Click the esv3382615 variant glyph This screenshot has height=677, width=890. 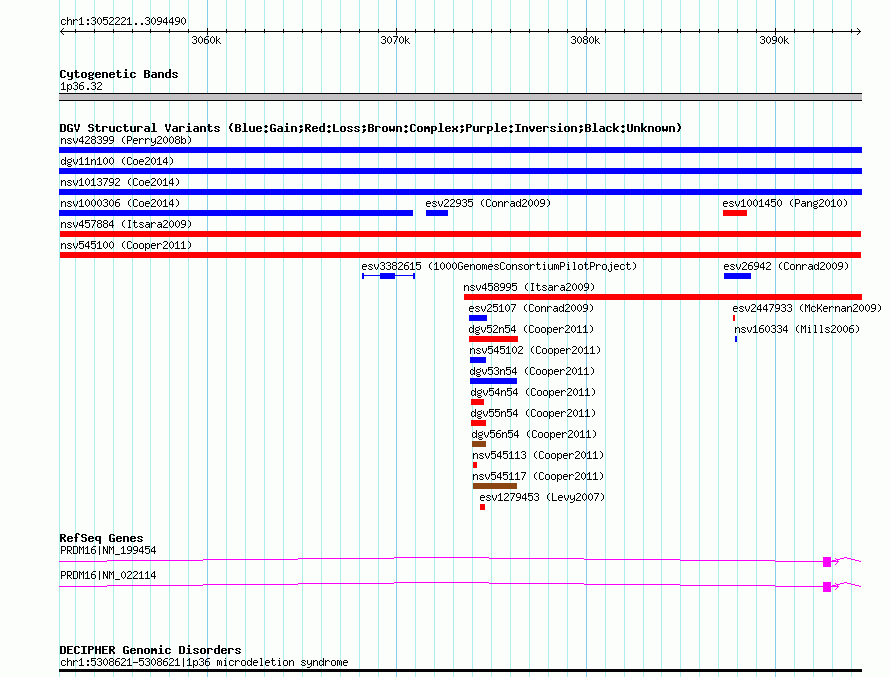tap(389, 276)
